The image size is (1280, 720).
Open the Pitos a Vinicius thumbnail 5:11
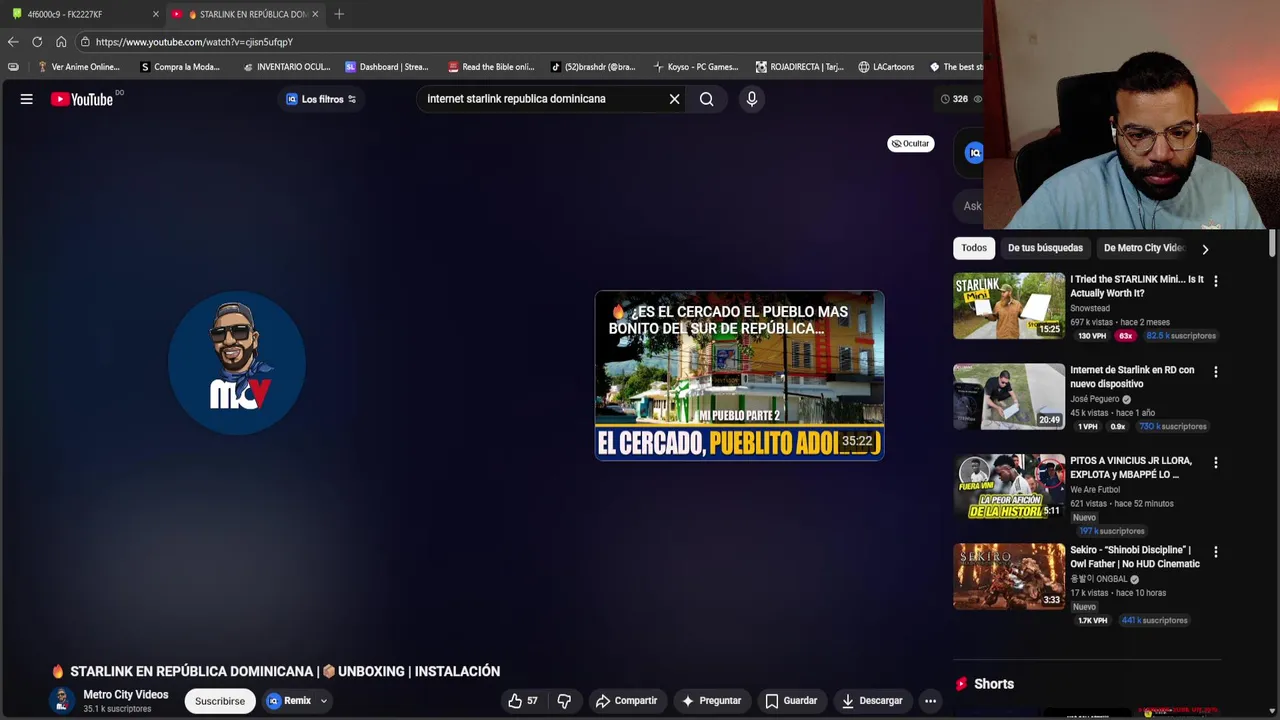1009,487
